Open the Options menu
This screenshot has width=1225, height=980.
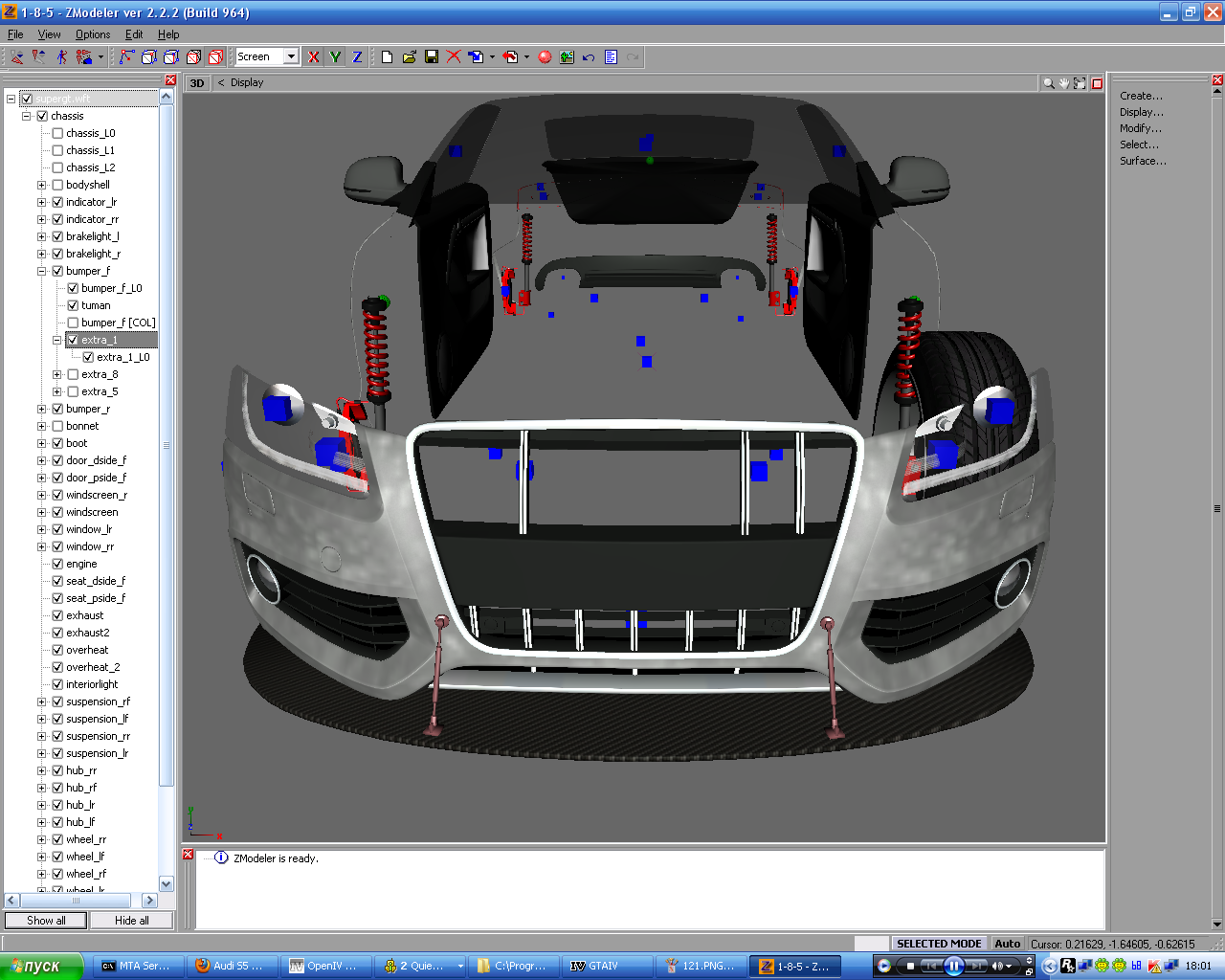pyautogui.click(x=93, y=34)
